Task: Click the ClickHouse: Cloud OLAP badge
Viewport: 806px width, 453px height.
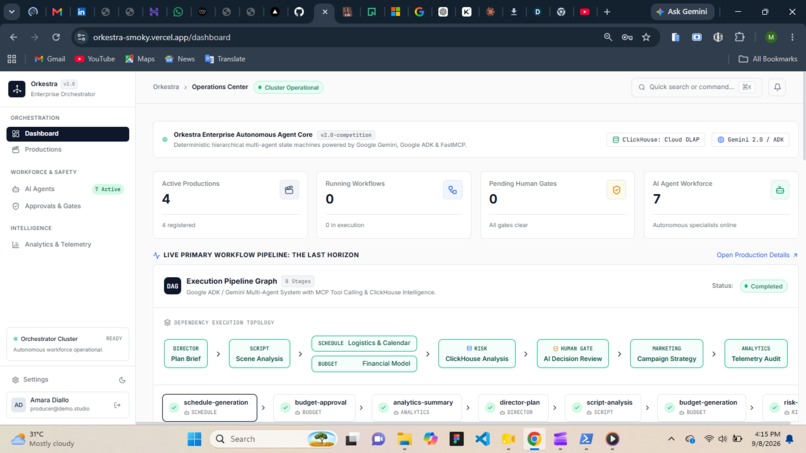Action: [x=656, y=140]
